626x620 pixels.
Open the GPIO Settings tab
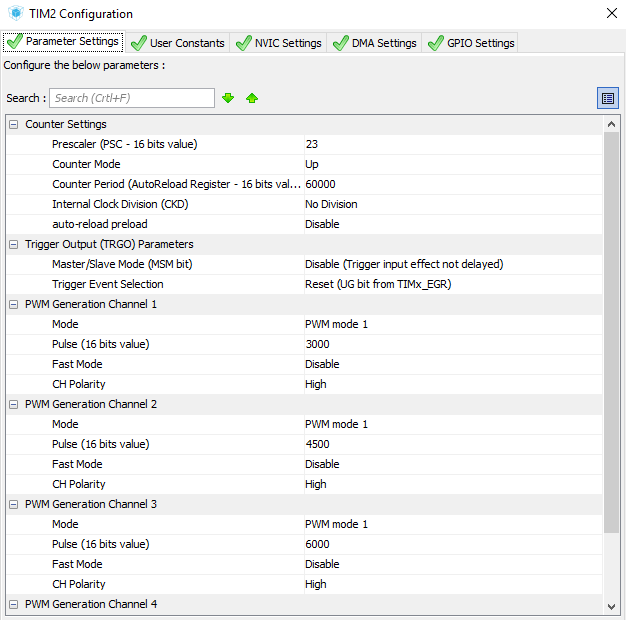471,43
